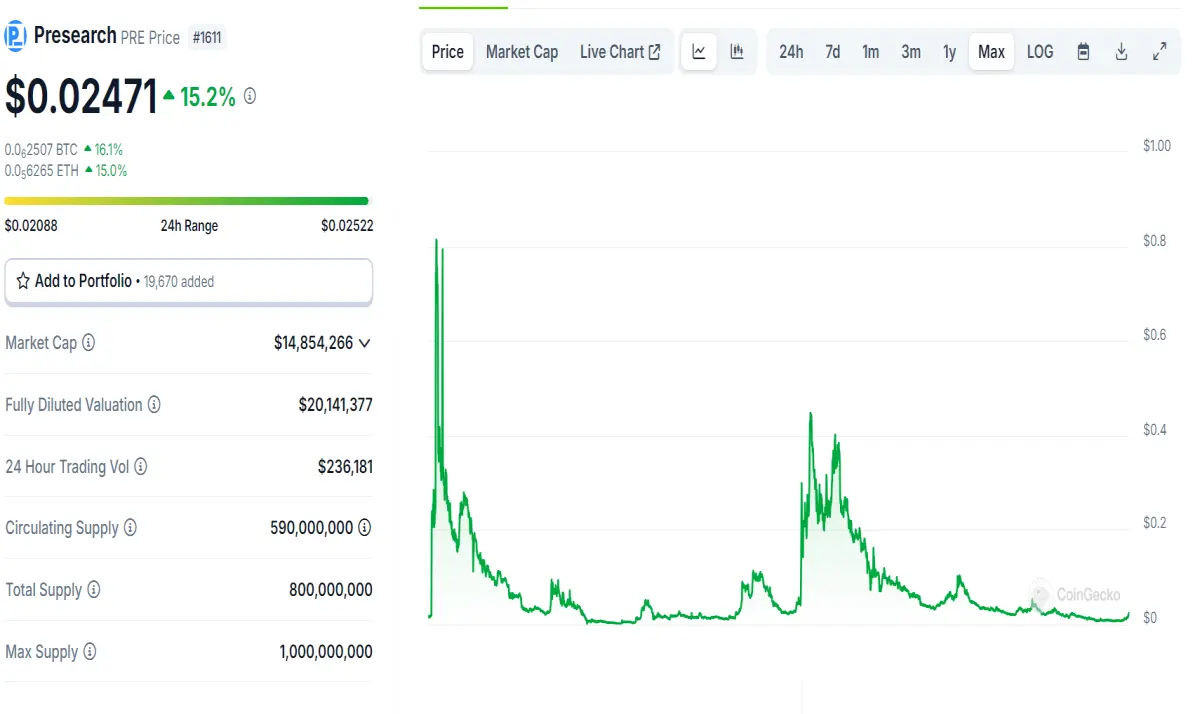Show 24 Hour Trading Vol info icon

141,467
